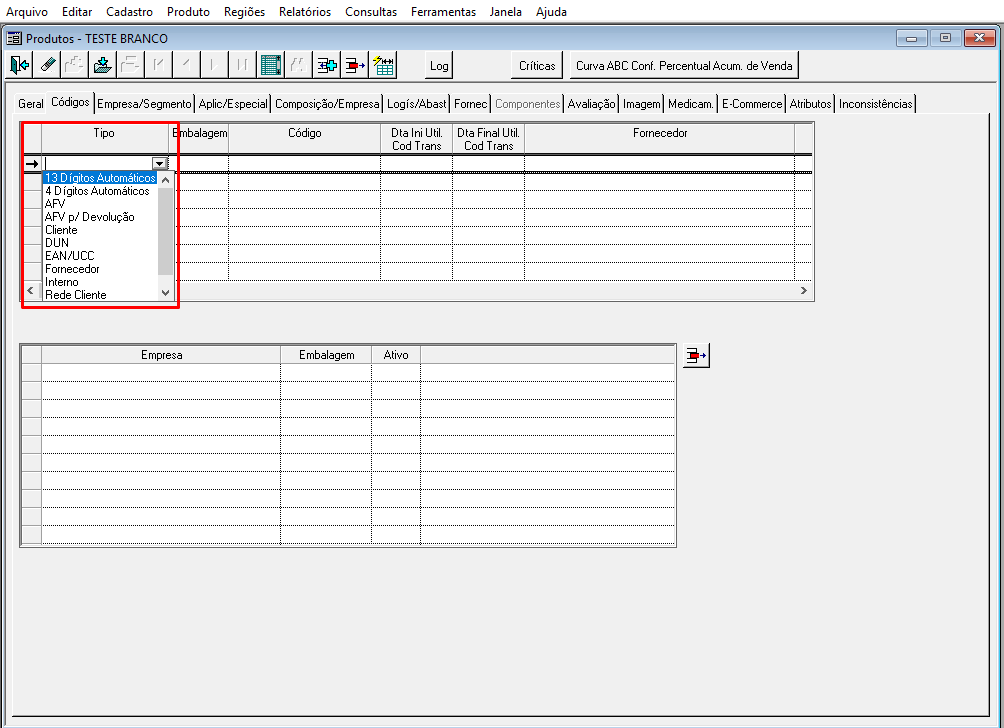Open the Cadastro menu

point(129,12)
